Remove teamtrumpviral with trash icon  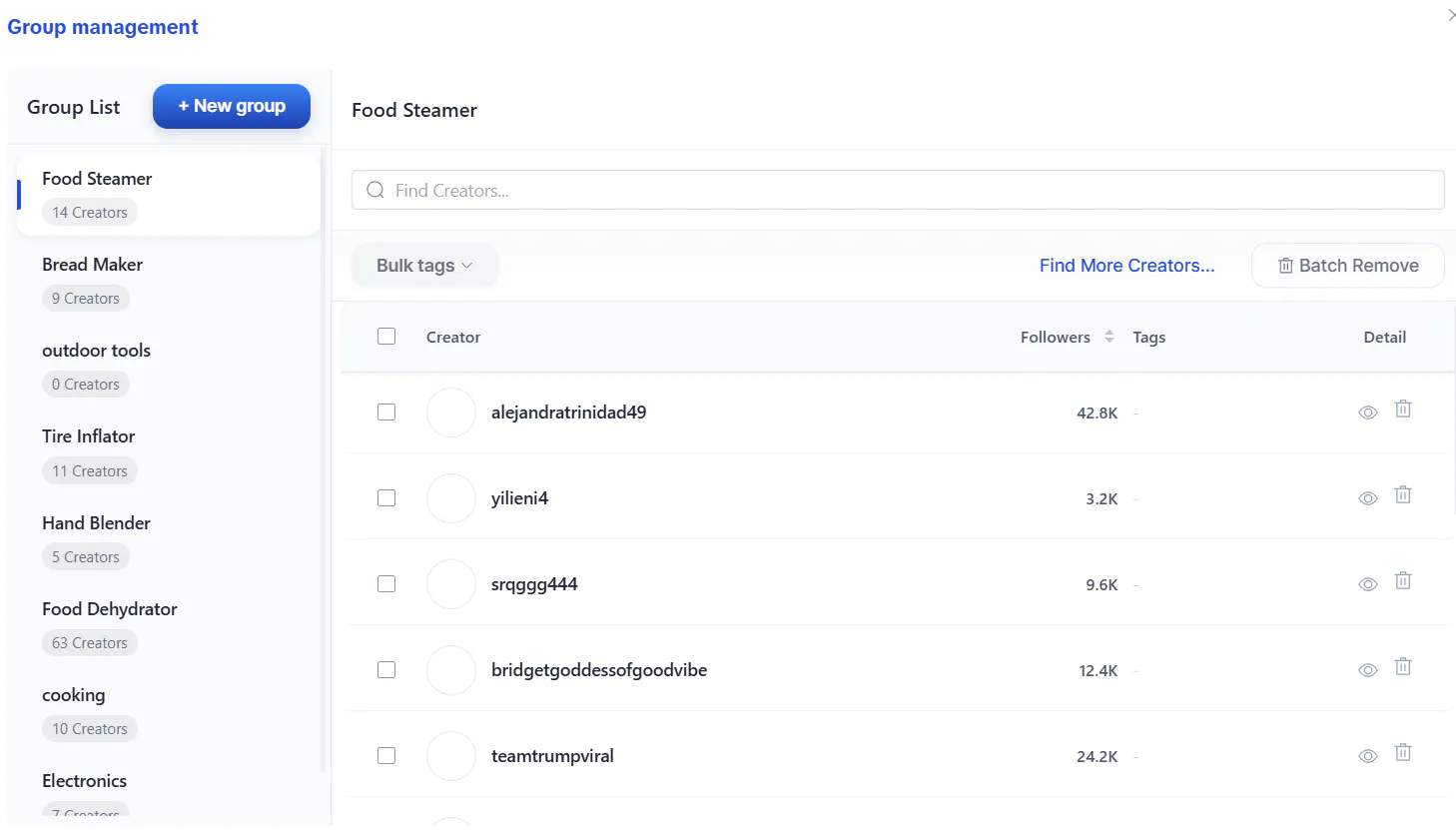(1403, 752)
